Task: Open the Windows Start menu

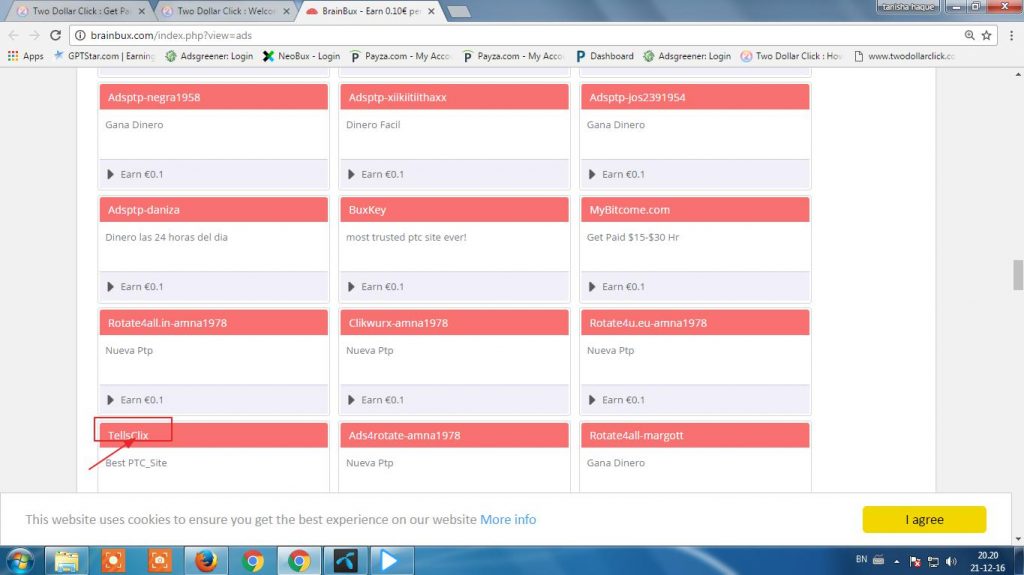Action: click(21, 560)
